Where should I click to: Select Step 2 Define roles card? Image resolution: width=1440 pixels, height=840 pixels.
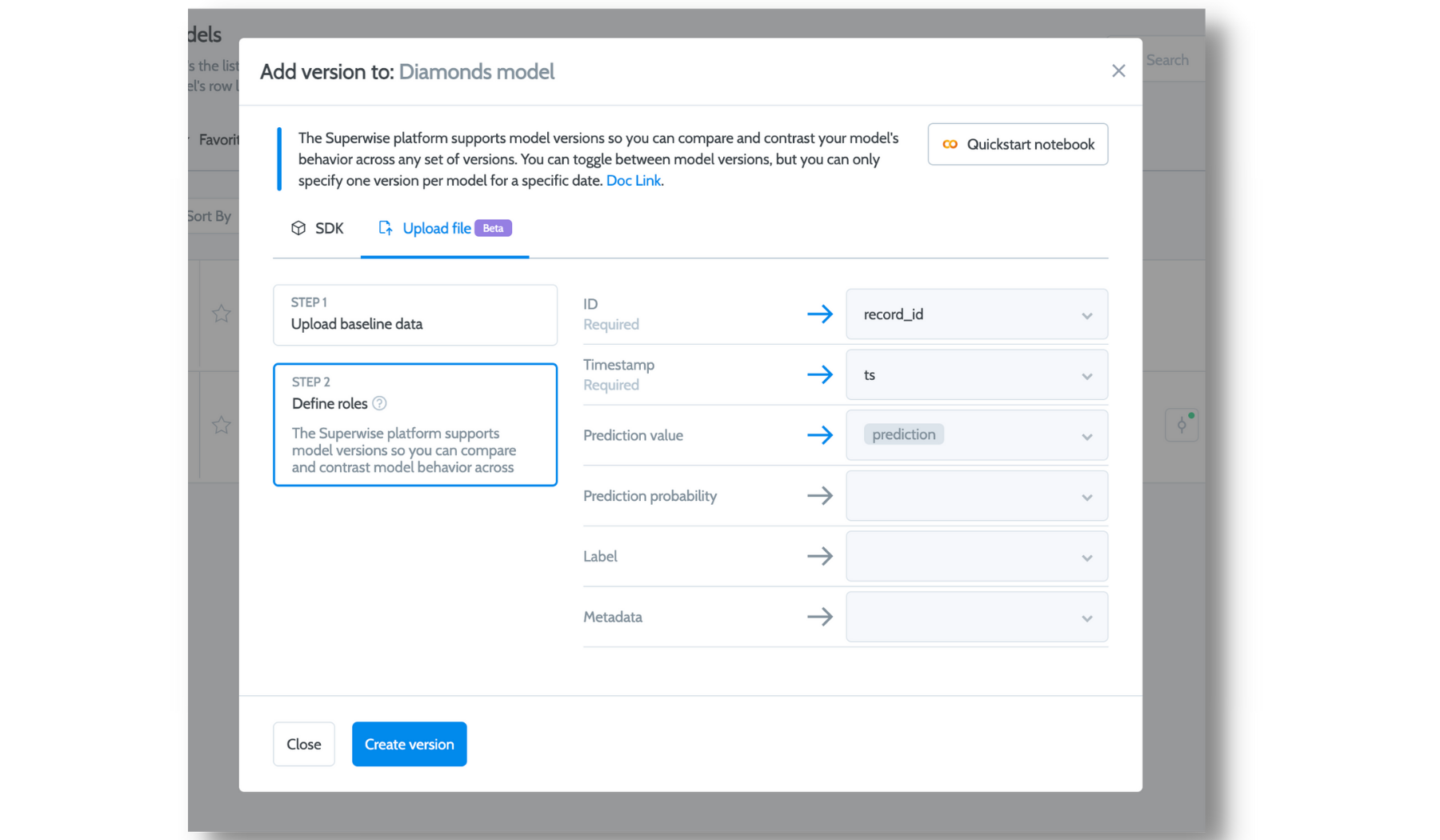click(415, 425)
